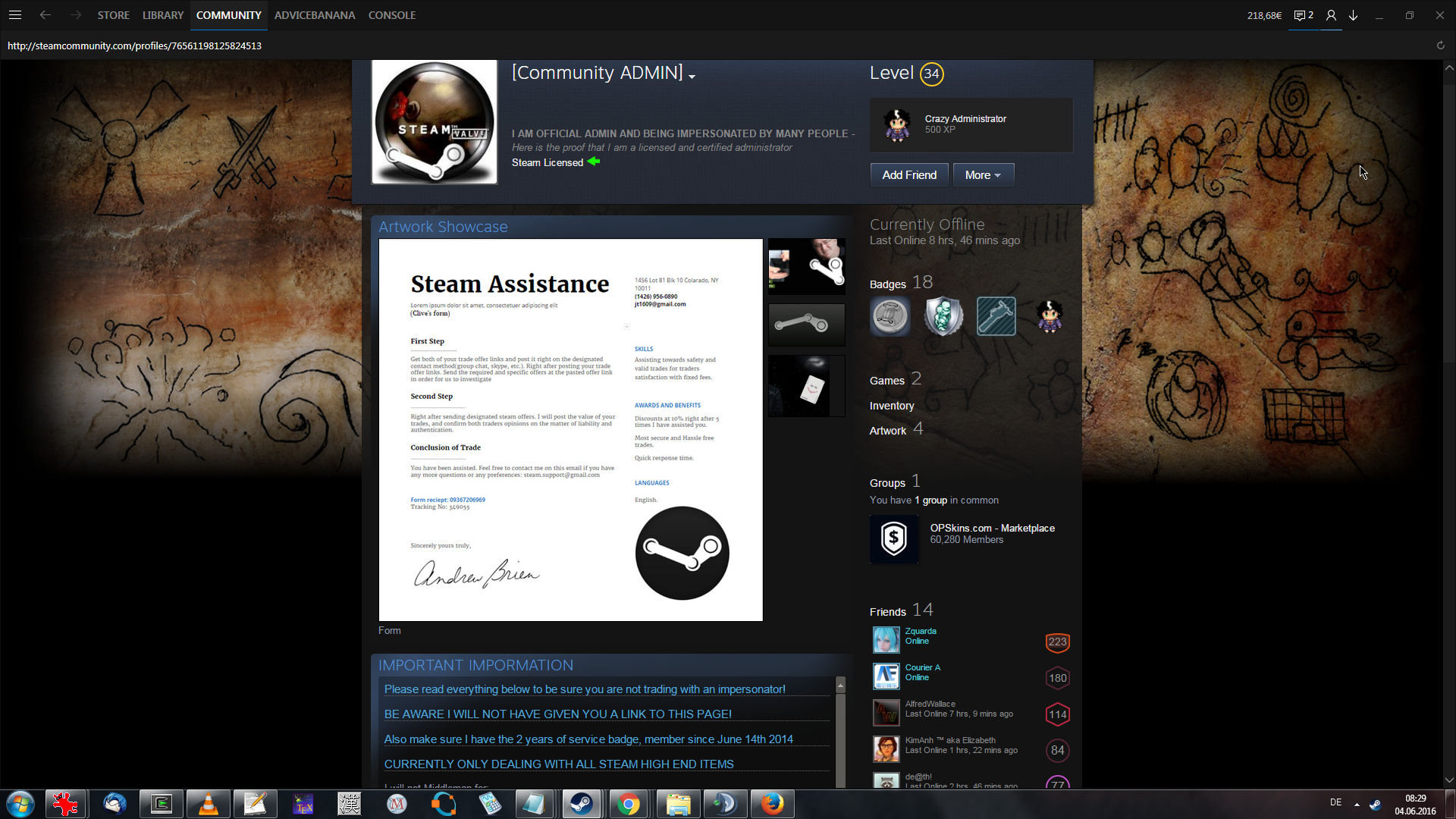Click the VLC cone in the taskbar
Screen dimensions: 1456x819
coord(208,804)
